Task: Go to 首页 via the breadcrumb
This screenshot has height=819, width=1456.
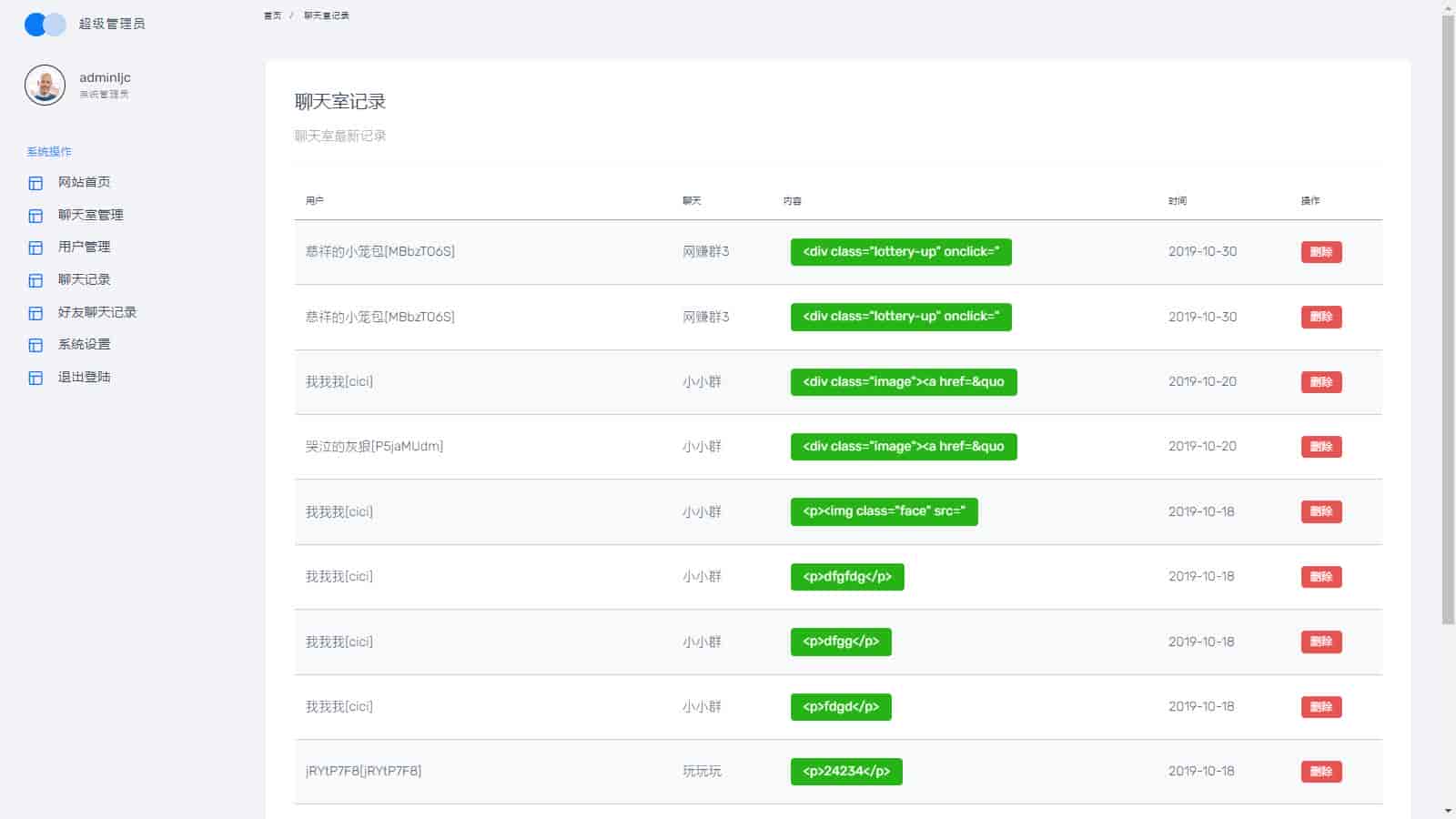Action: (x=272, y=15)
